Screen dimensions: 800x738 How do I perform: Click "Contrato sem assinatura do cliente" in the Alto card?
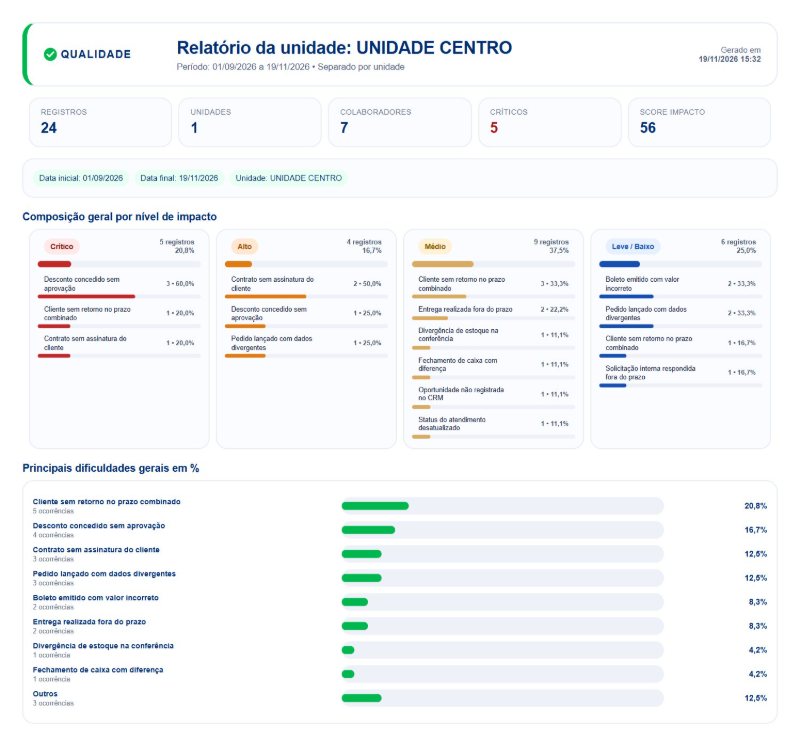coord(272,284)
